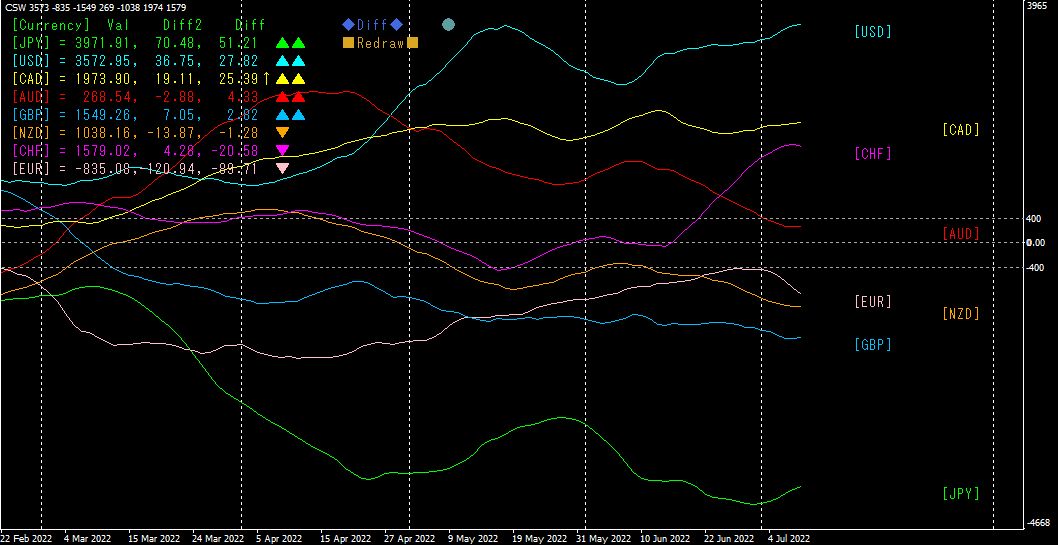1058x545 pixels.
Task: Click the Diff button label
Action: [x=372, y=25]
